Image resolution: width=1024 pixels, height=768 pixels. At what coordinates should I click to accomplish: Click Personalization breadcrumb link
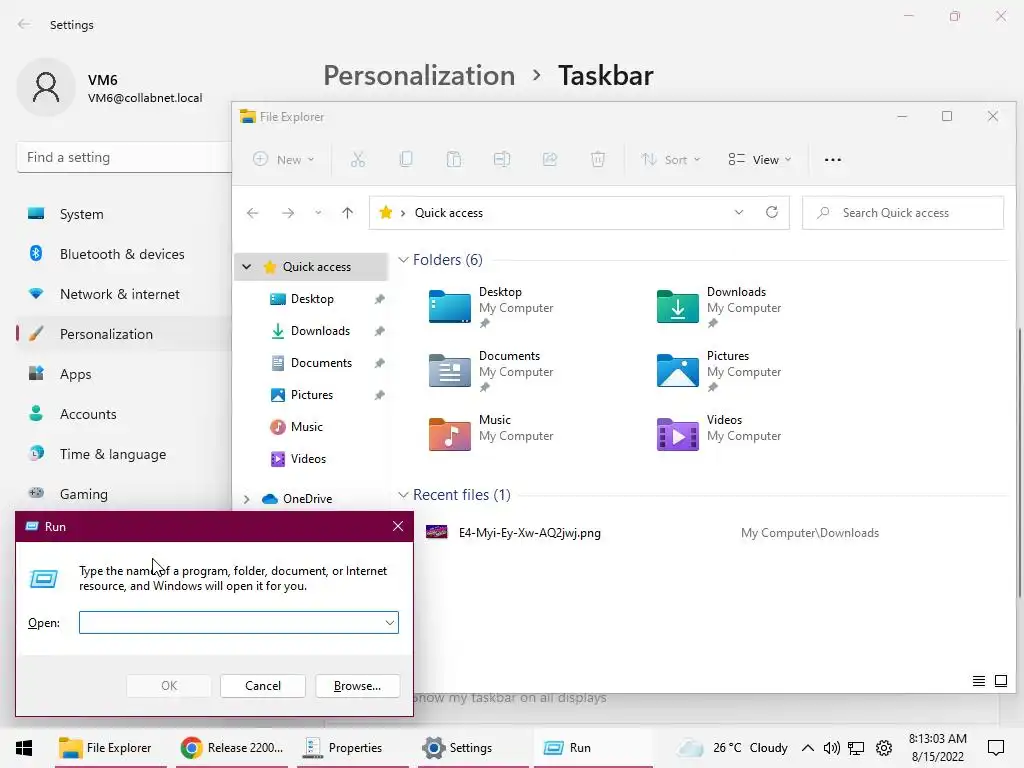point(419,76)
